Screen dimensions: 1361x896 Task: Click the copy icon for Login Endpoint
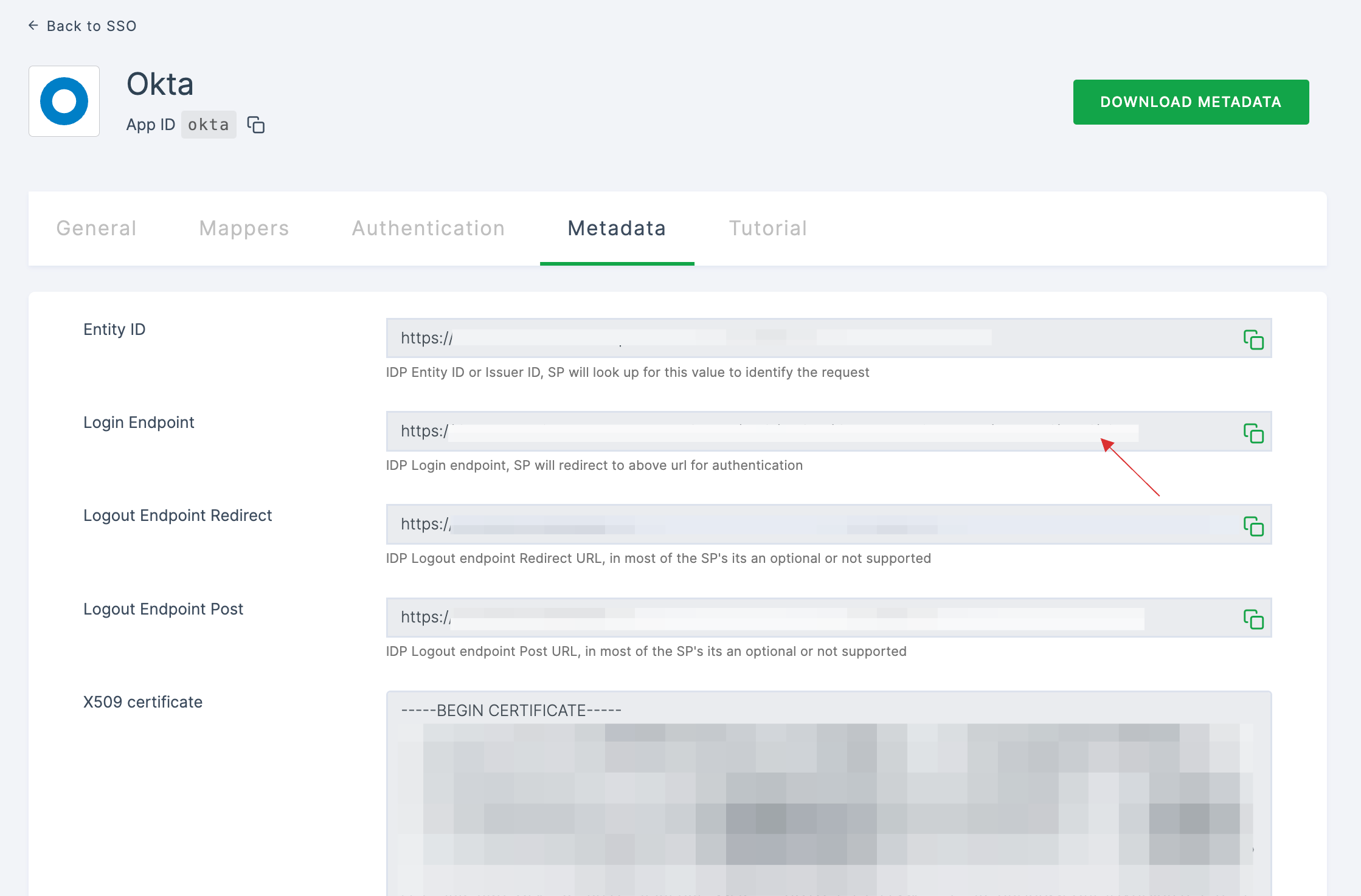1252,432
